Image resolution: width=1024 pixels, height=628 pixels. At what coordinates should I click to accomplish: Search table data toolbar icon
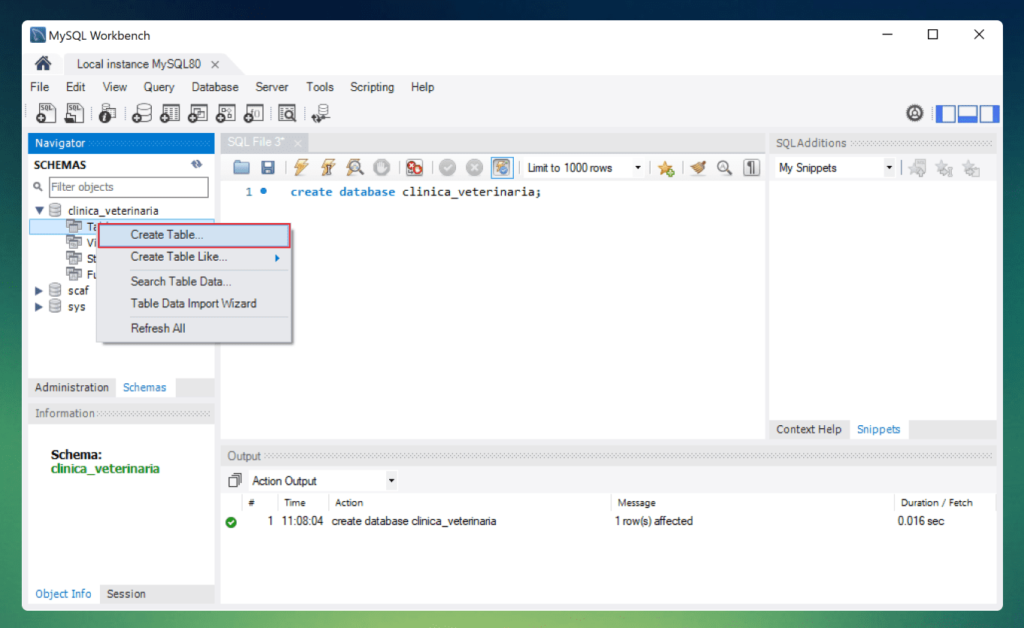(287, 114)
